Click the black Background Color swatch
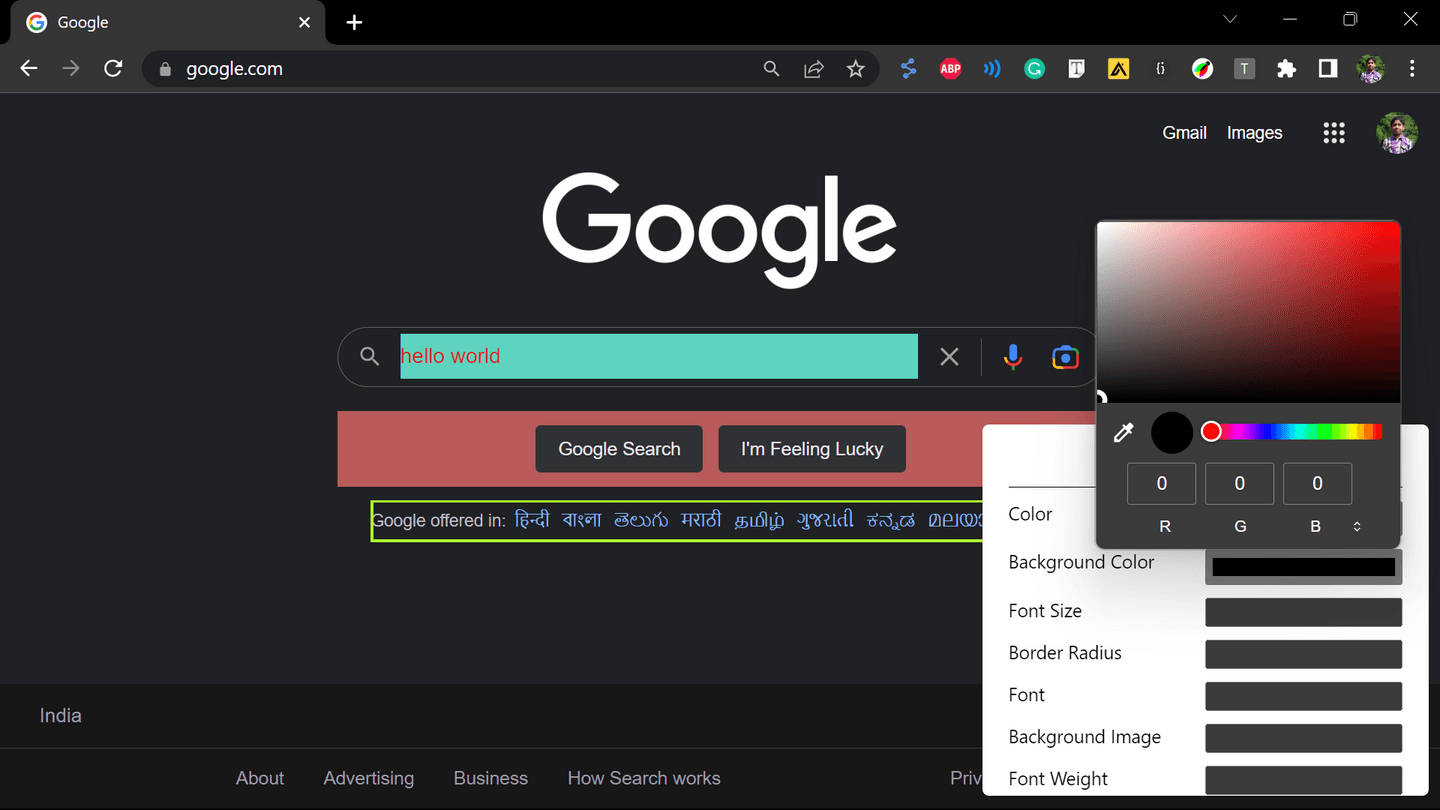This screenshot has width=1440, height=810. 1304,567
